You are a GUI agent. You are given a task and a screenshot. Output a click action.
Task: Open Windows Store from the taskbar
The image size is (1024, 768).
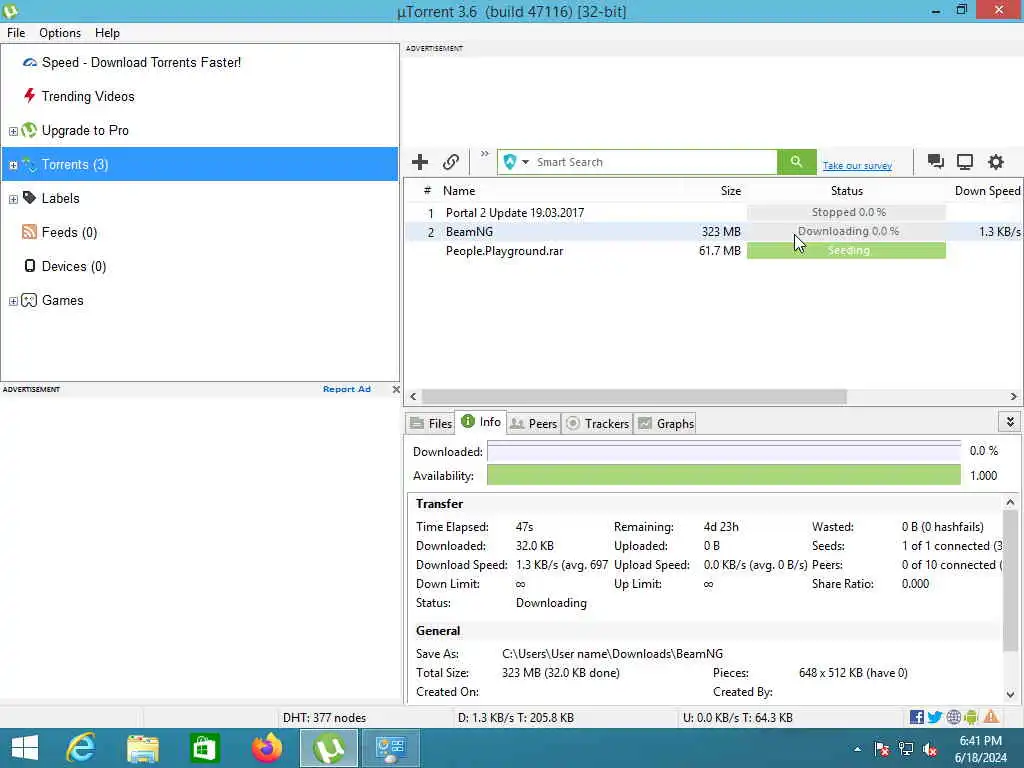tap(204, 748)
